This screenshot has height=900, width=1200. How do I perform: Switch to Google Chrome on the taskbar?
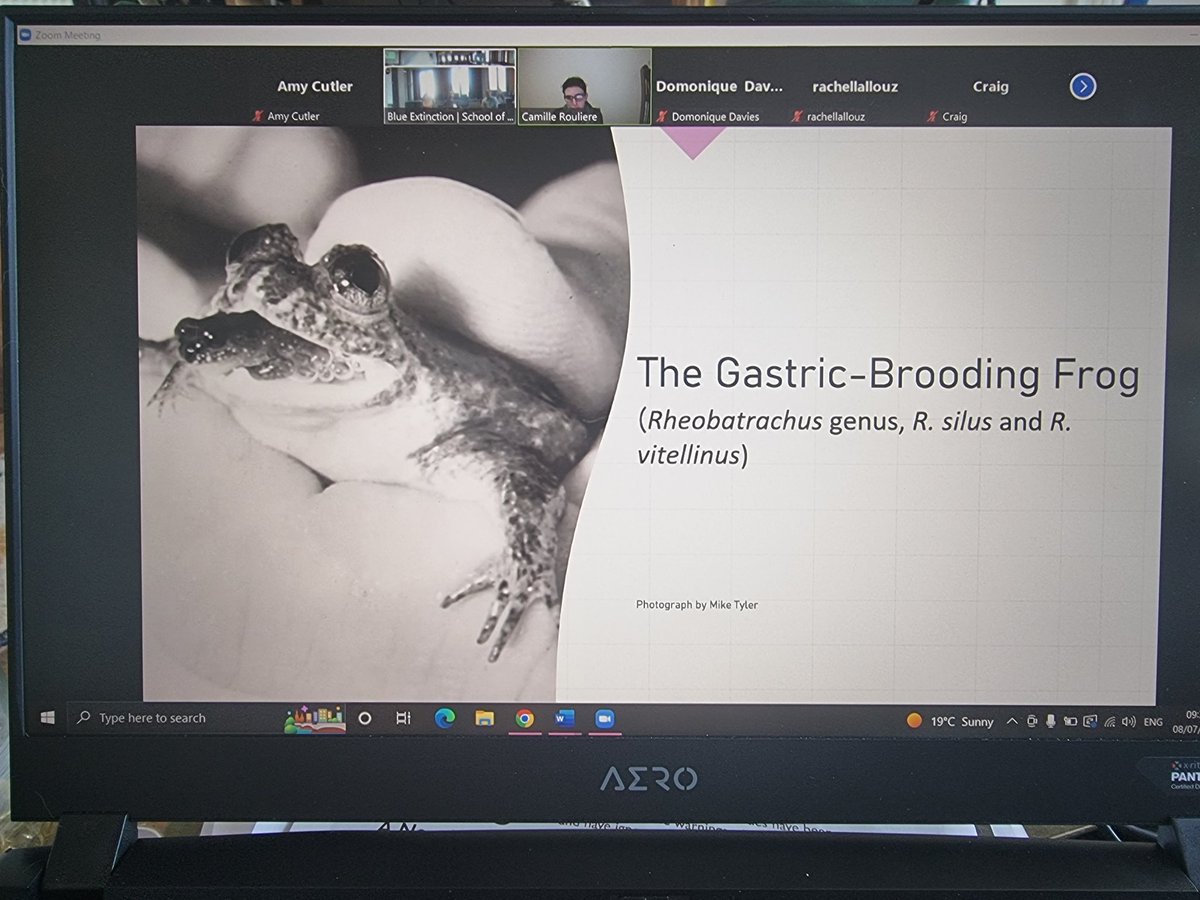point(525,718)
